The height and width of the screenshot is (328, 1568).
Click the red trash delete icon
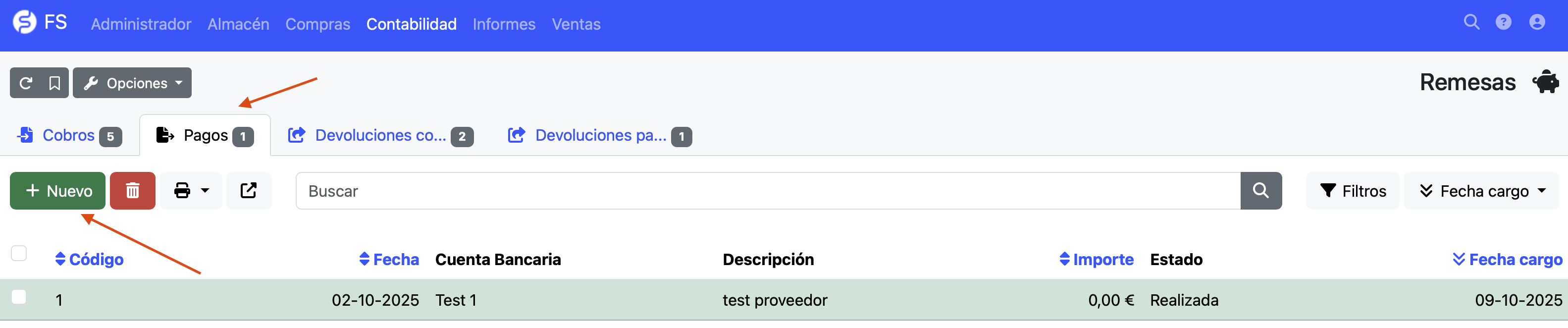coord(133,190)
